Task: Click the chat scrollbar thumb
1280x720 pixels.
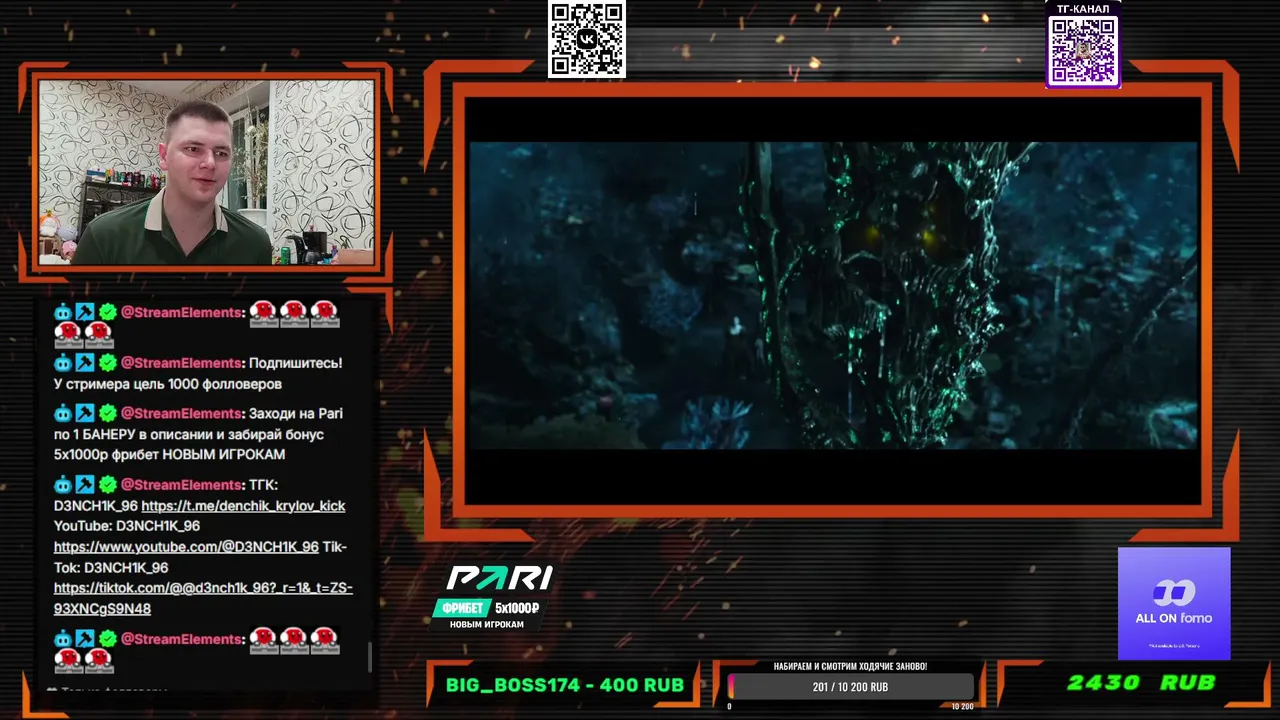Action: [370, 657]
